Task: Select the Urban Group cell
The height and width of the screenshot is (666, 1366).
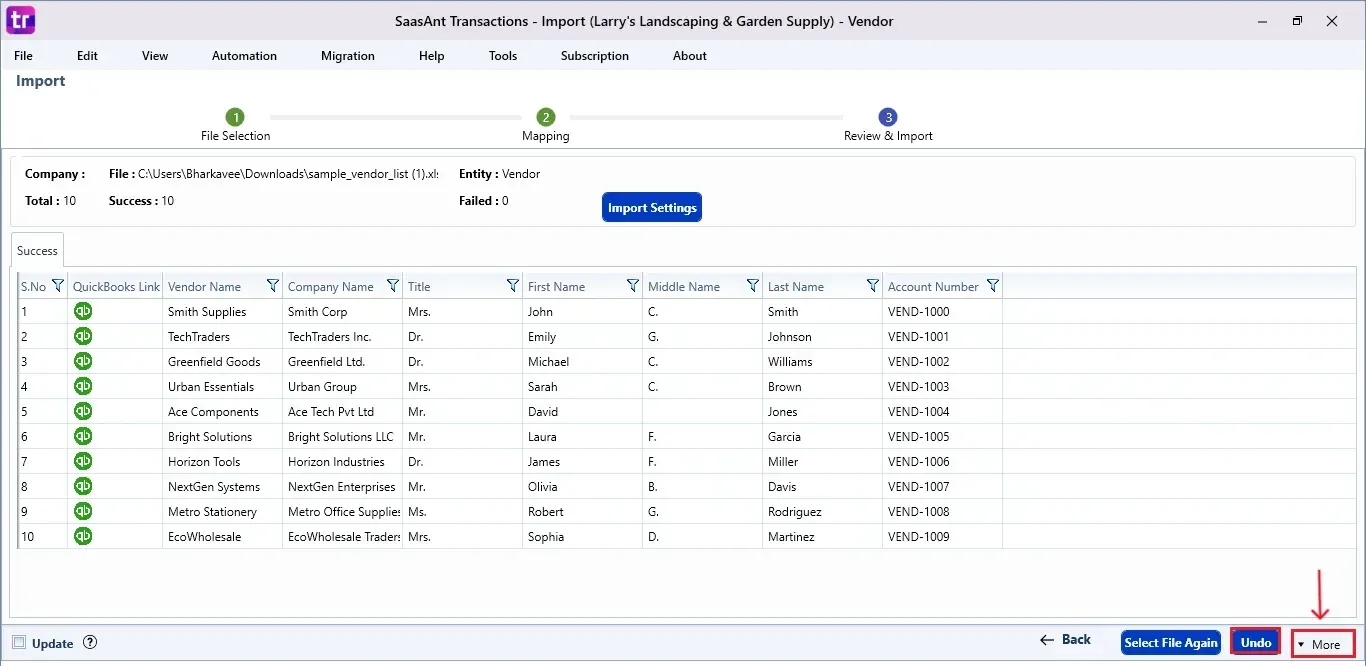Action: [343, 386]
